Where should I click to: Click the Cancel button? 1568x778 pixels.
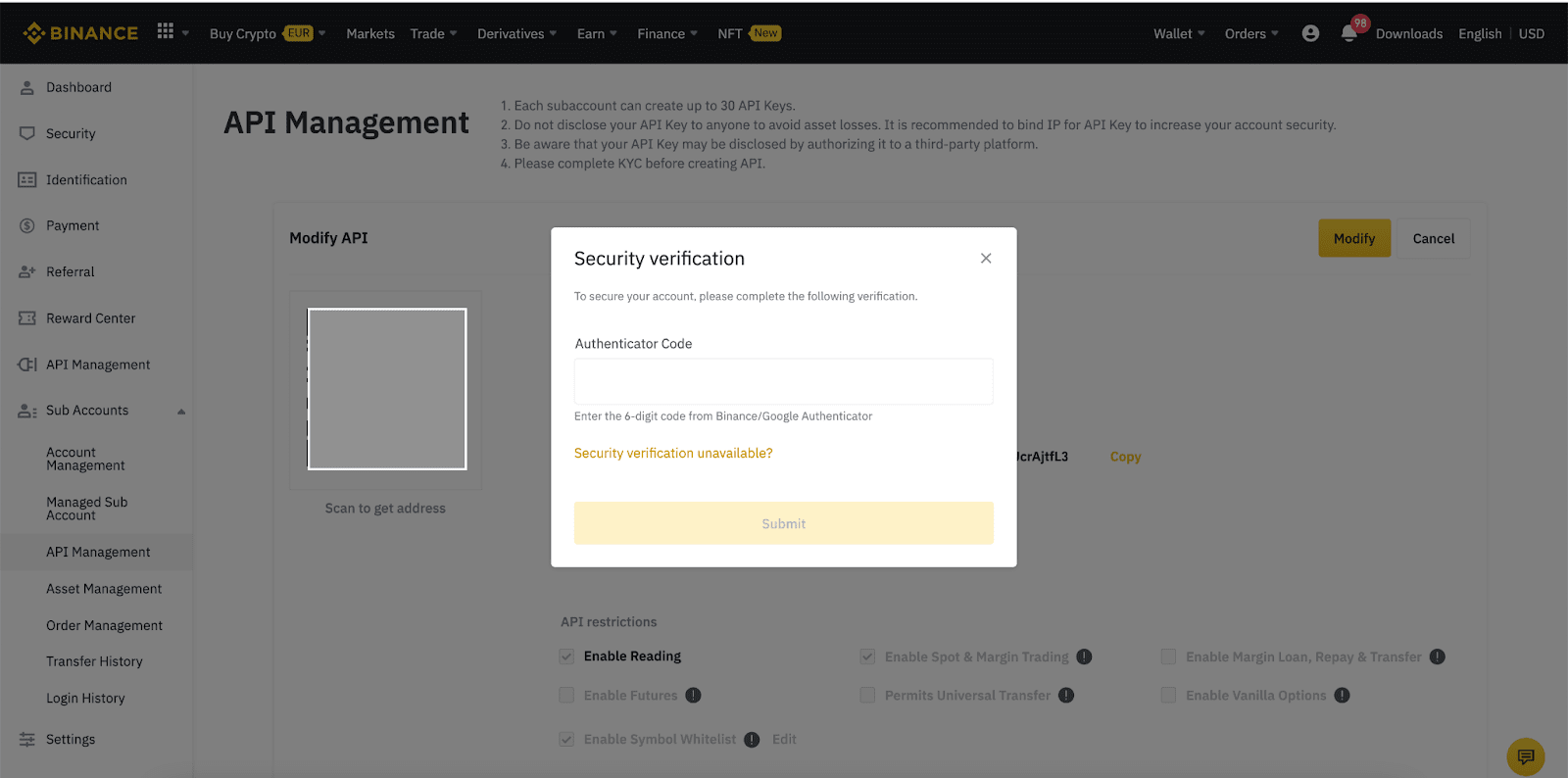point(1434,238)
